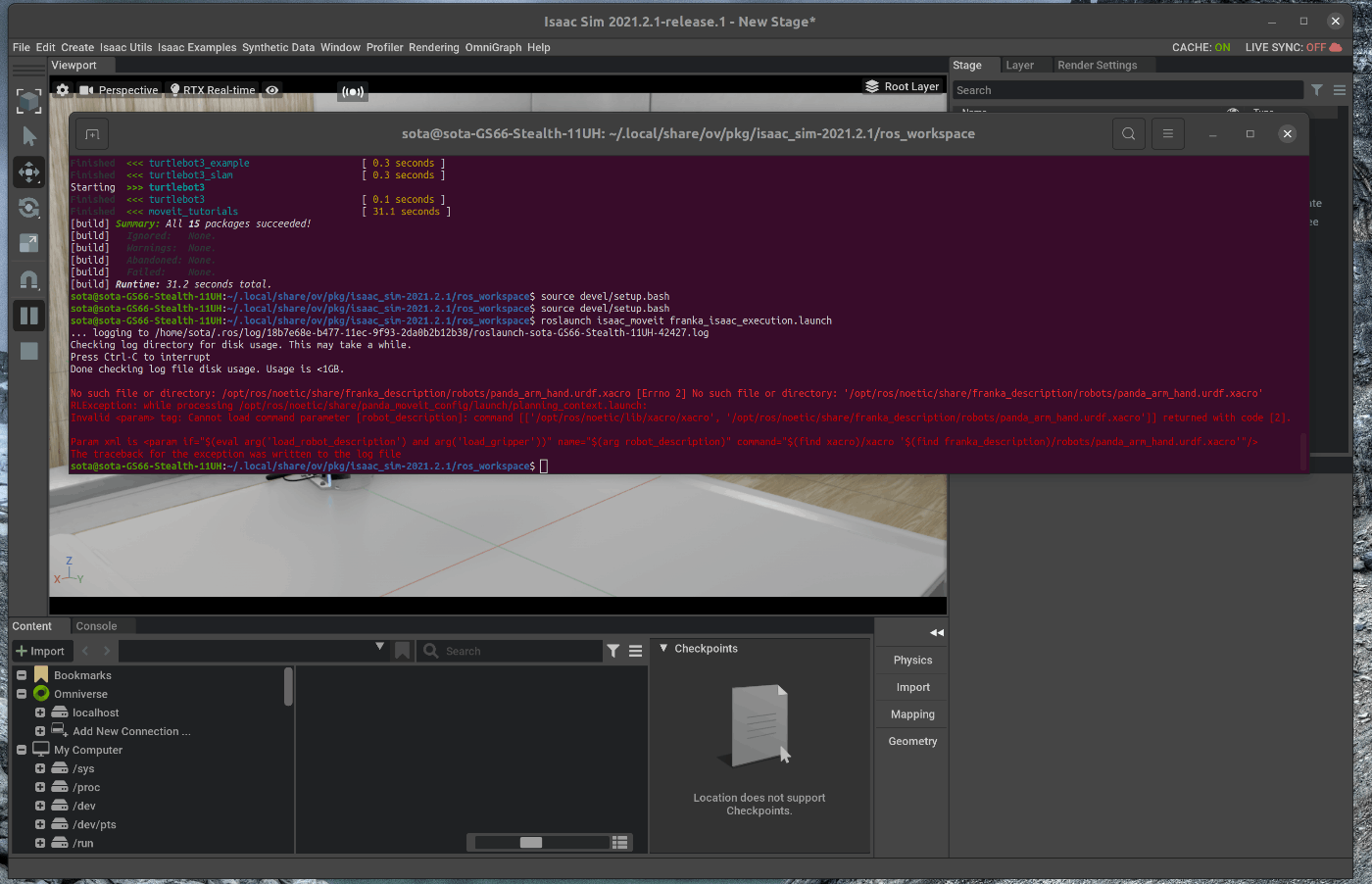Open the Create menu
Image resolution: width=1372 pixels, height=884 pixels.
point(77,47)
